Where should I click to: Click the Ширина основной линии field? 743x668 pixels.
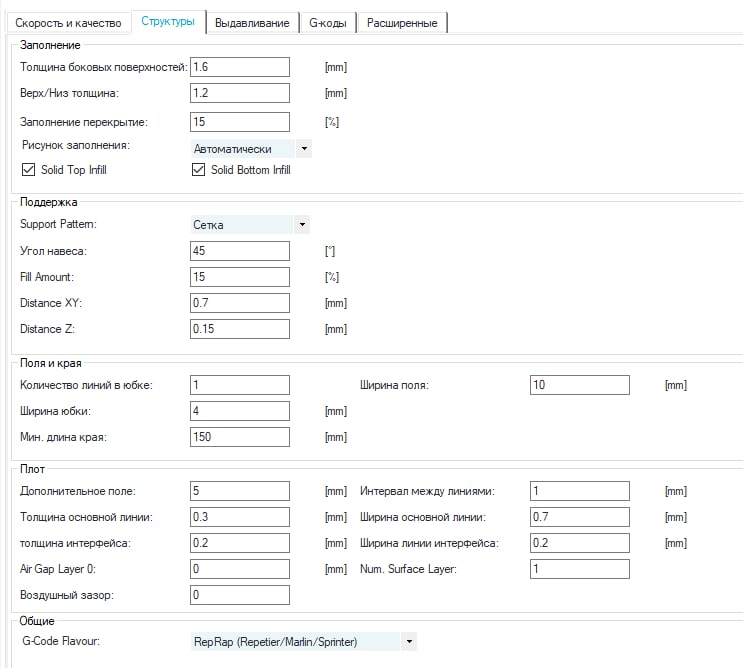tap(580, 517)
